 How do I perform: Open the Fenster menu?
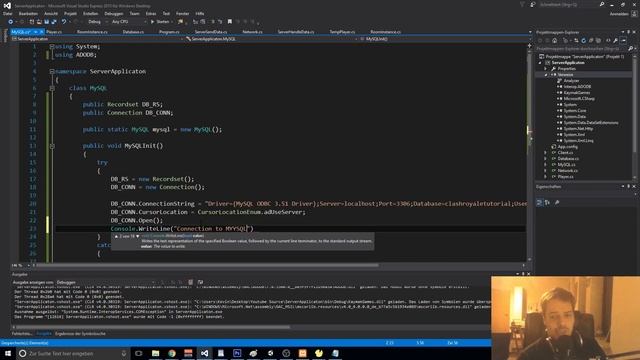182,13
